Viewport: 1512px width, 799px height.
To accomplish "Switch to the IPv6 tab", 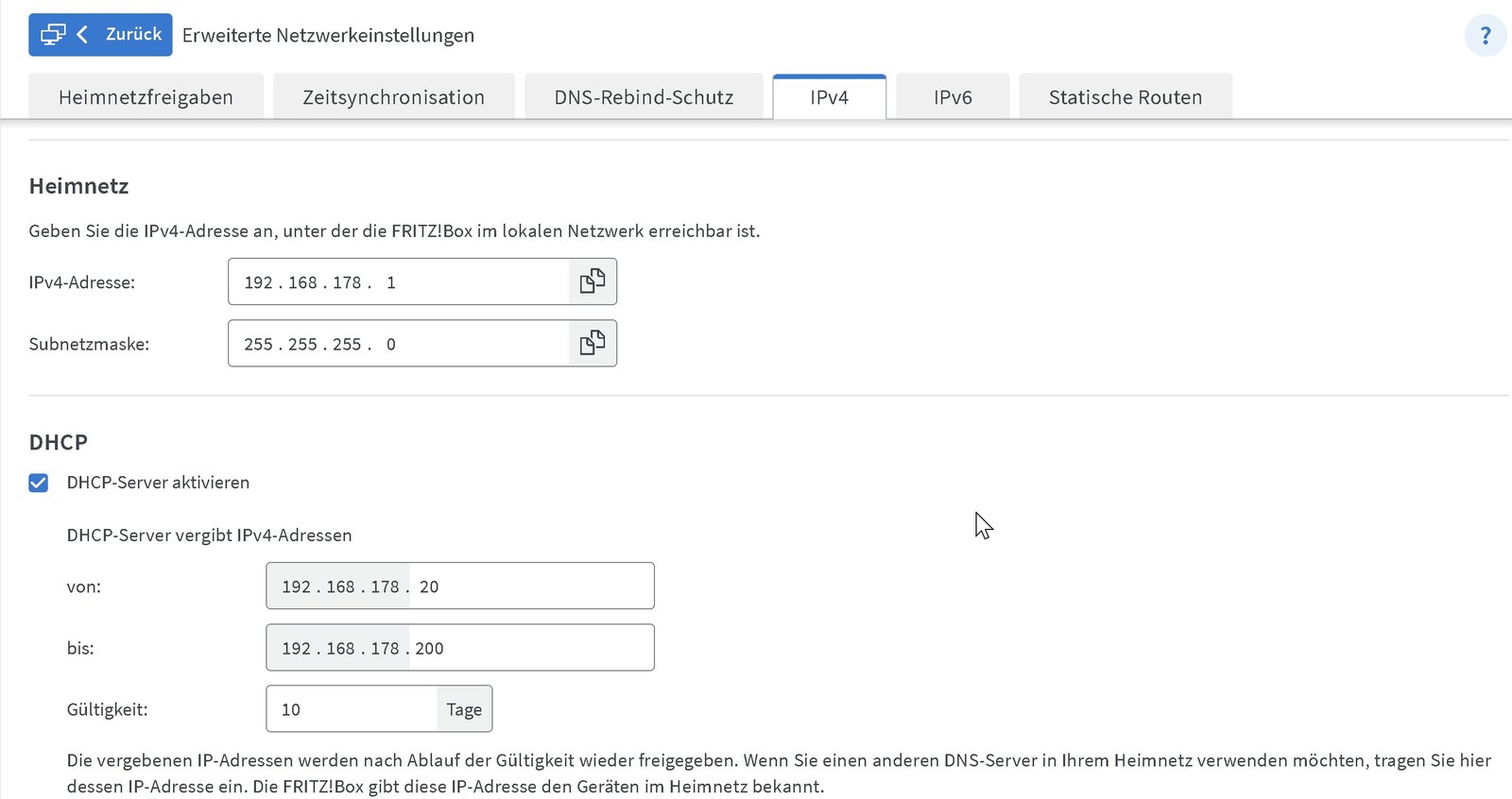I will pyautogui.click(x=953, y=96).
